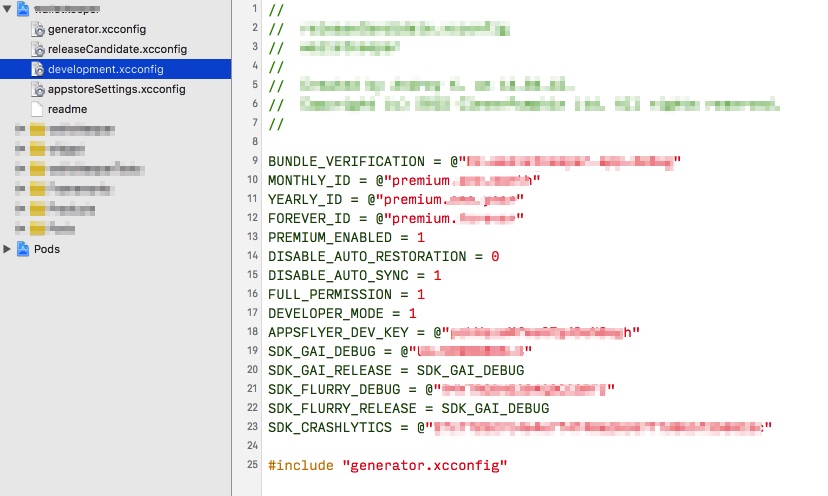Click the SDK_GAI_RELEASE setting name
828x496 pixels.
pos(330,371)
